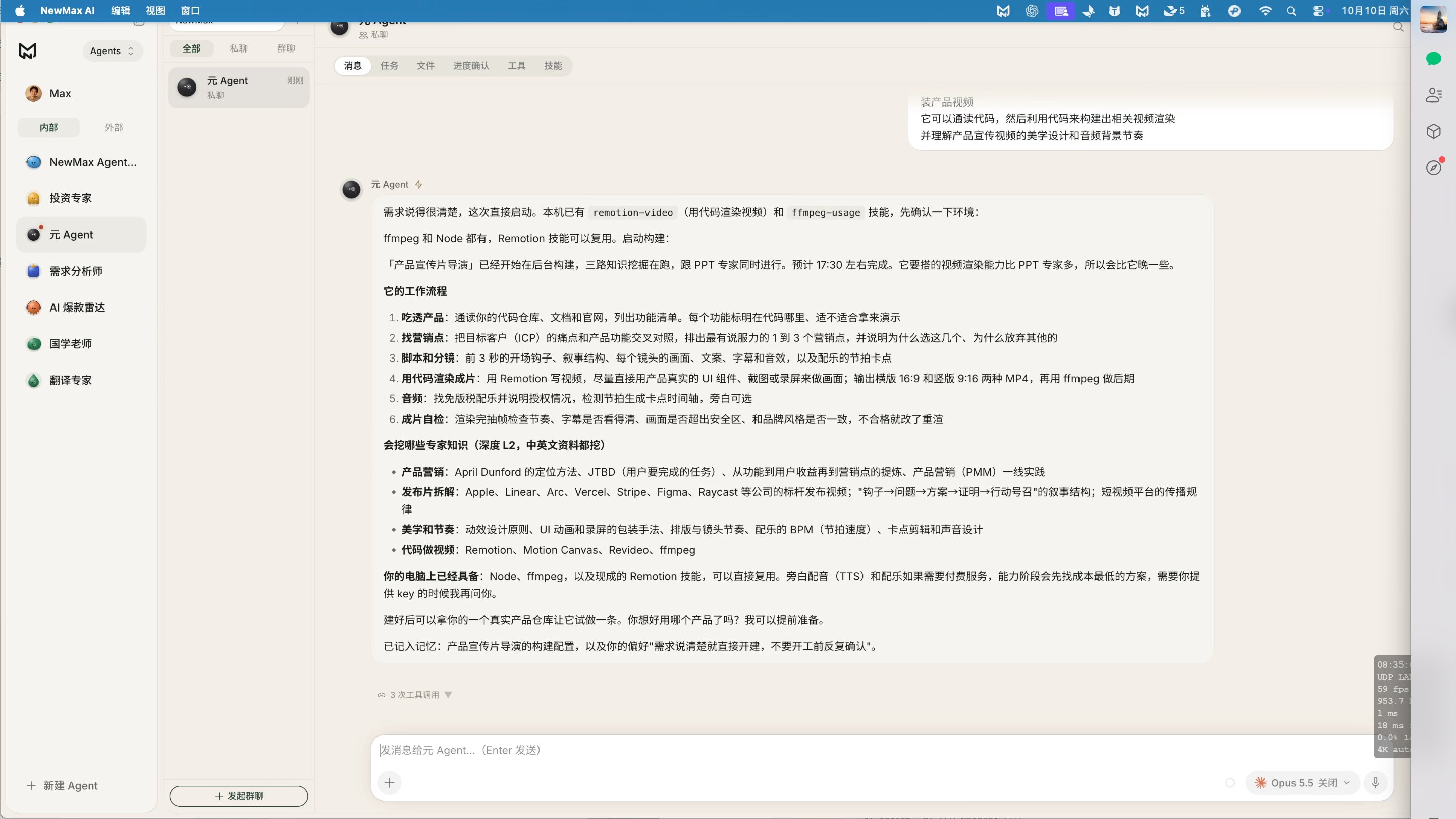Expand the 3 次工具调用 disclosure

[415, 695]
